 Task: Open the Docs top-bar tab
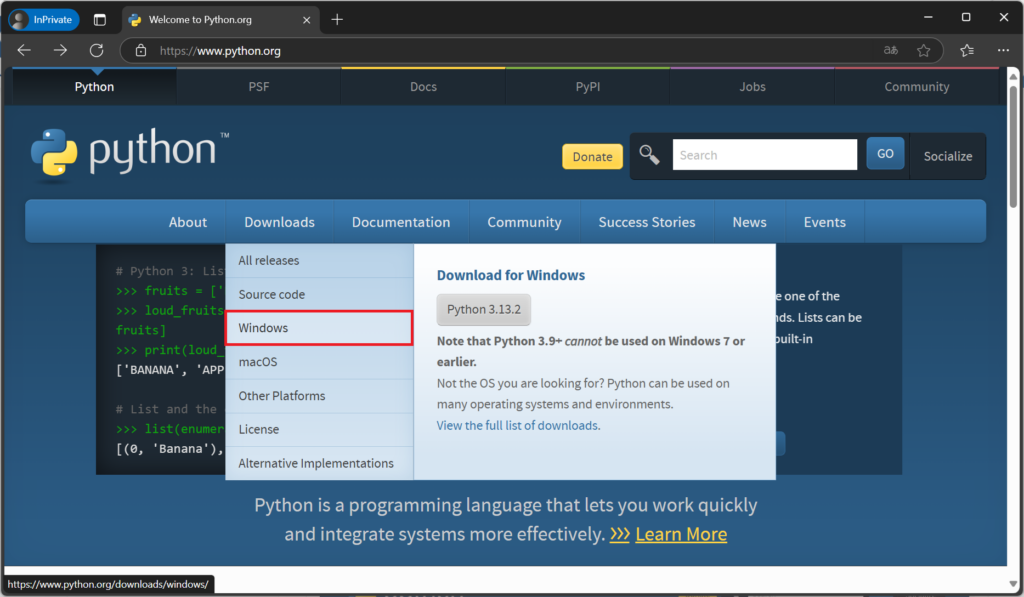coord(423,86)
